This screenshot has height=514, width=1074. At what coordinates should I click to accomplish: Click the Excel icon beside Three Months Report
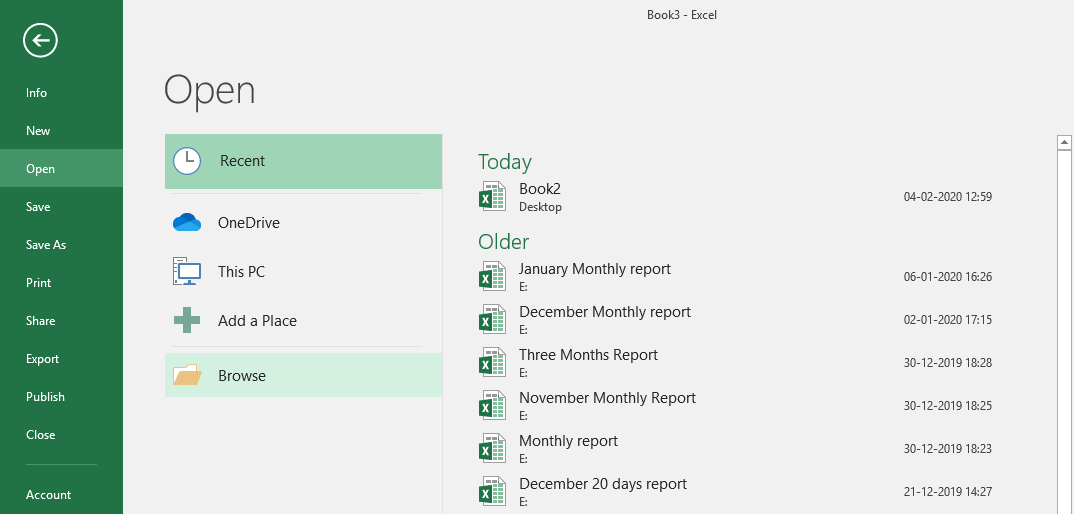pyautogui.click(x=492, y=362)
